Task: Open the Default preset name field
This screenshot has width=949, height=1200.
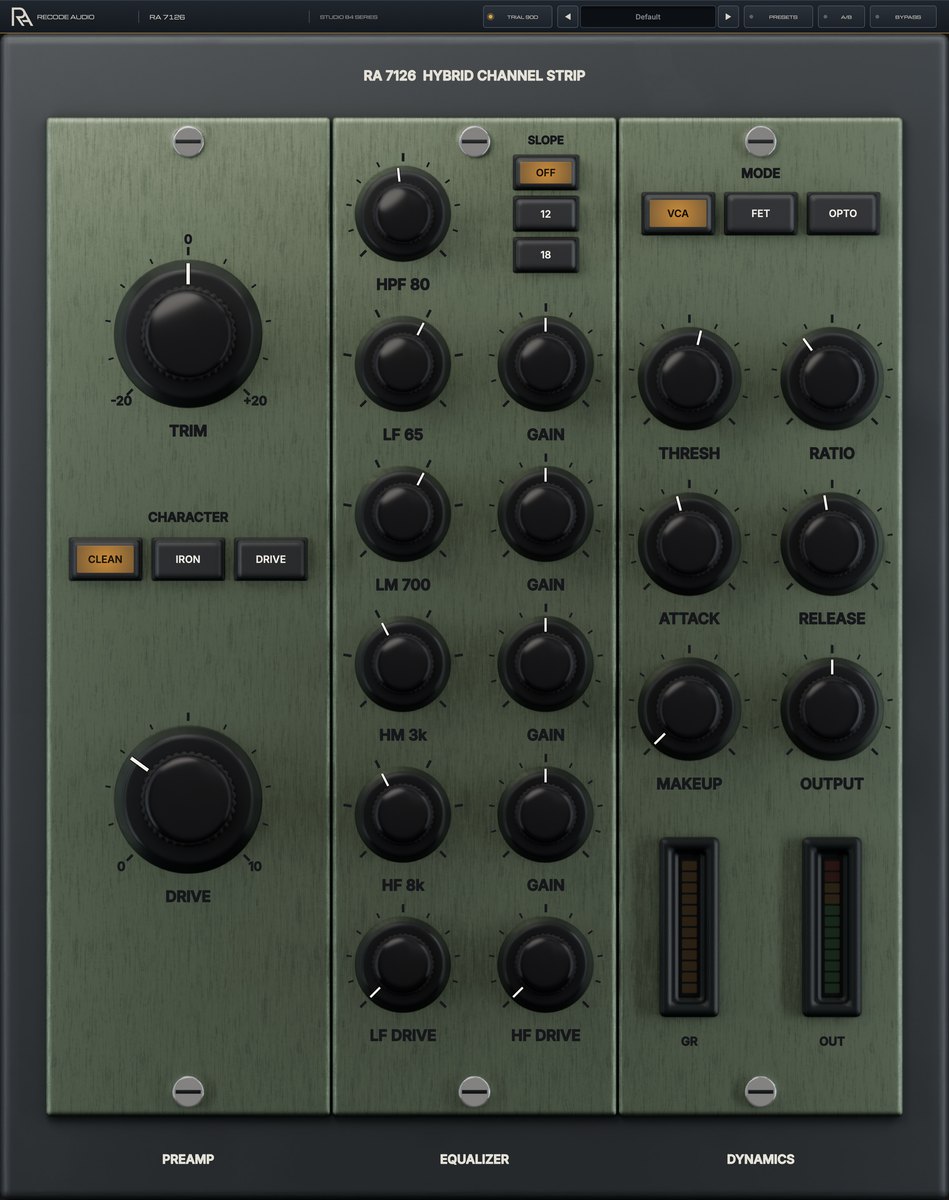Action: pyautogui.click(x=648, y=17)
